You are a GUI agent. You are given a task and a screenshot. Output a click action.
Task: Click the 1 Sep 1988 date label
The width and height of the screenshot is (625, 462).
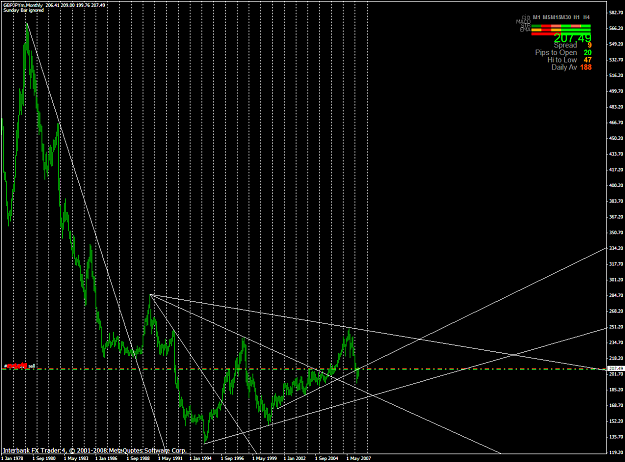pos(138,458)
